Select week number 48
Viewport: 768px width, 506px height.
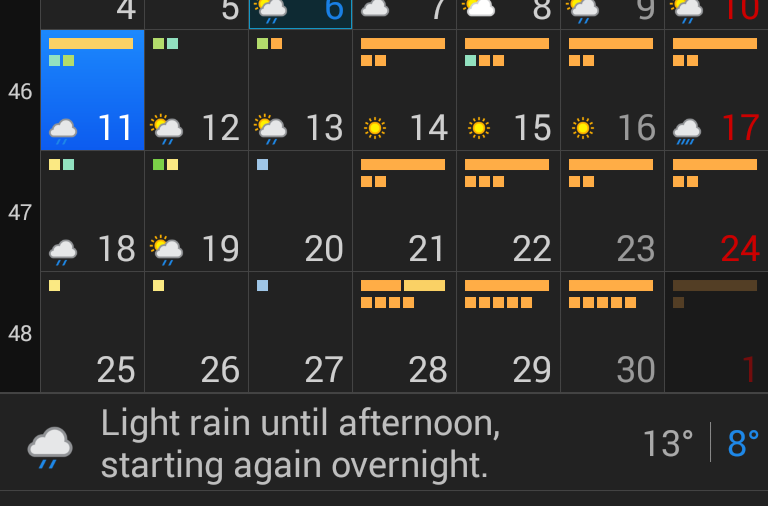20,334
